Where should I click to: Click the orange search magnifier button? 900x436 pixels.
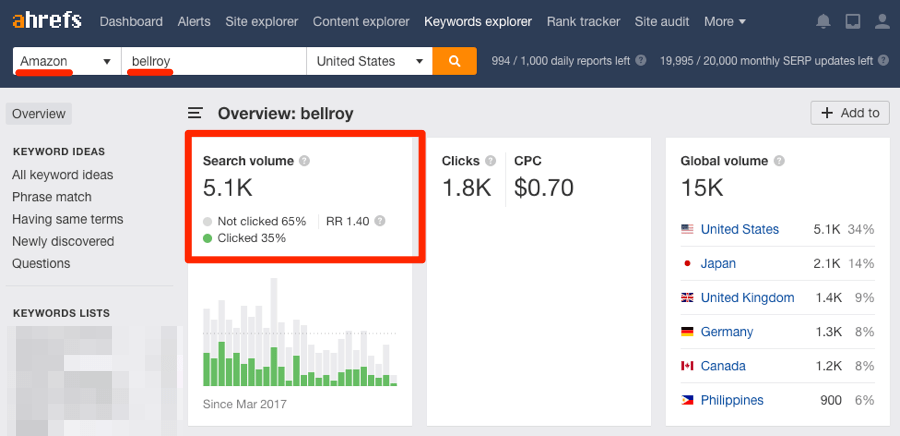455,61
